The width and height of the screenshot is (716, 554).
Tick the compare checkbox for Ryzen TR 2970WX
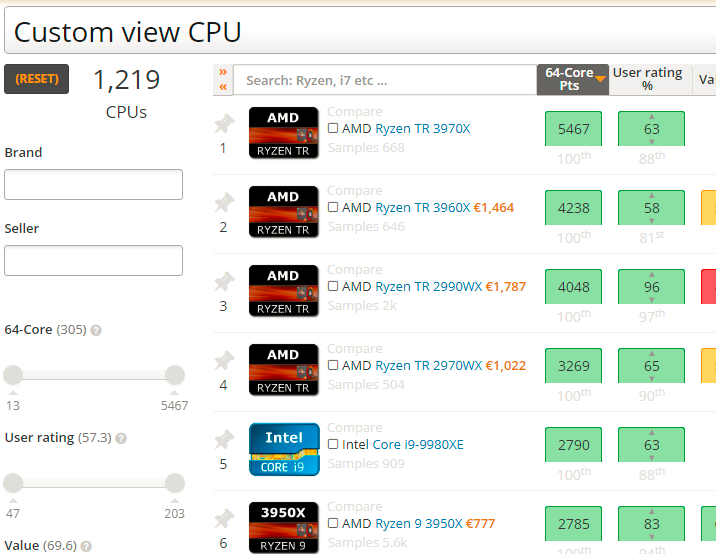[333, 365]
